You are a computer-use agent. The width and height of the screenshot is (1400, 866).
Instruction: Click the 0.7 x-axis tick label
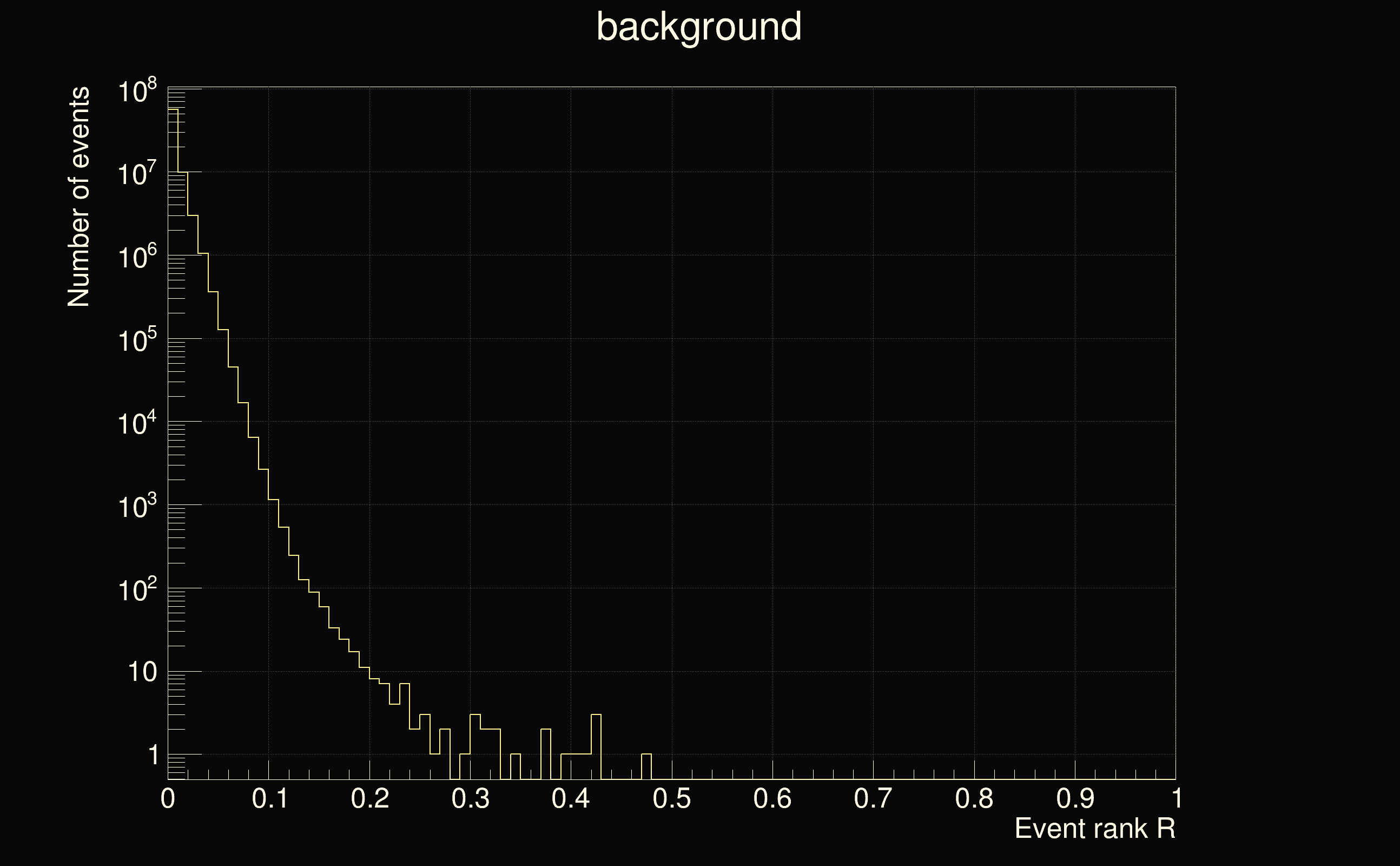(x=873, y=798)
